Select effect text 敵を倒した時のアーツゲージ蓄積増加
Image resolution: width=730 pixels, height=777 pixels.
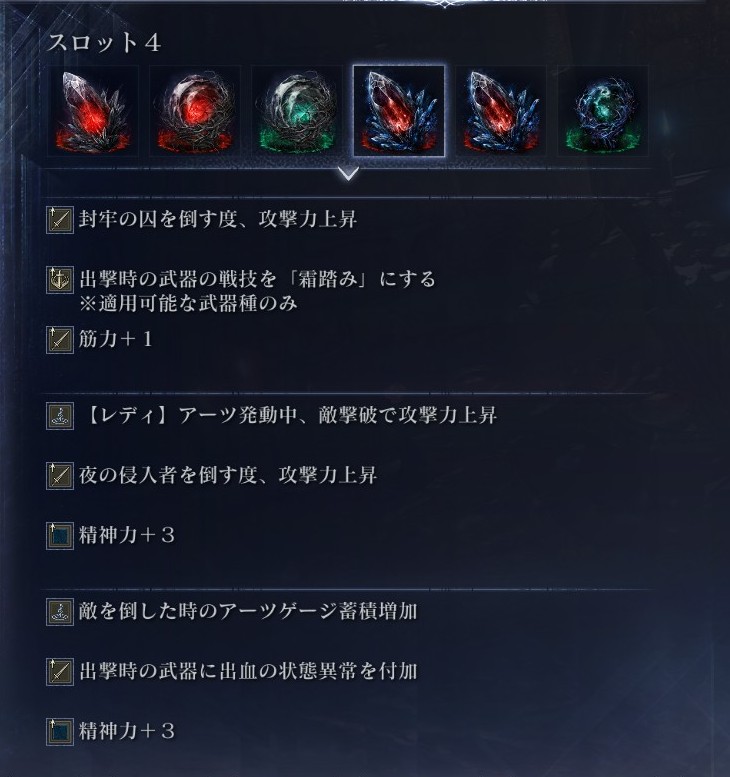click(248, 612)
